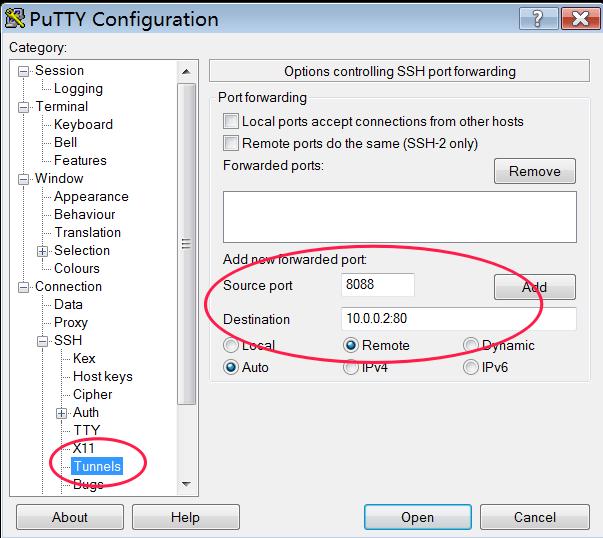Click the Source port field containing 8088
603x538 pixels.
tap(378, 285)
